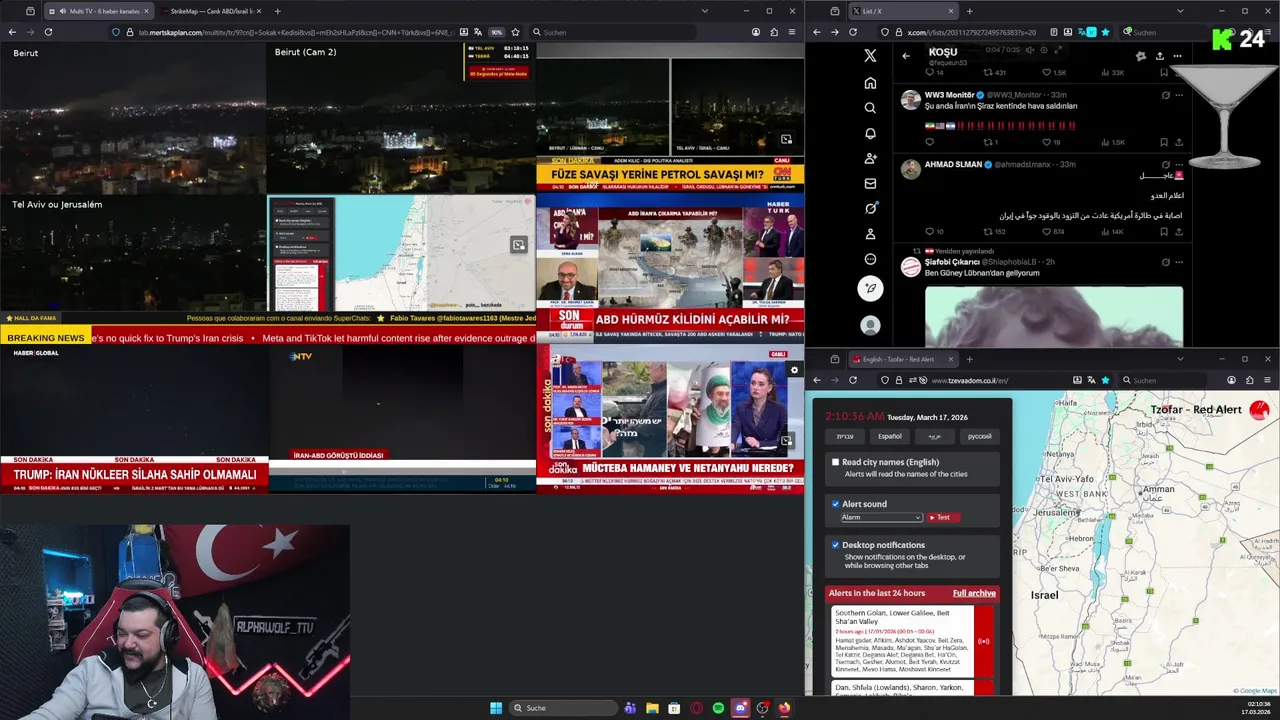
Task: Reload the X browser window page
Action: [x=853, y=32]
